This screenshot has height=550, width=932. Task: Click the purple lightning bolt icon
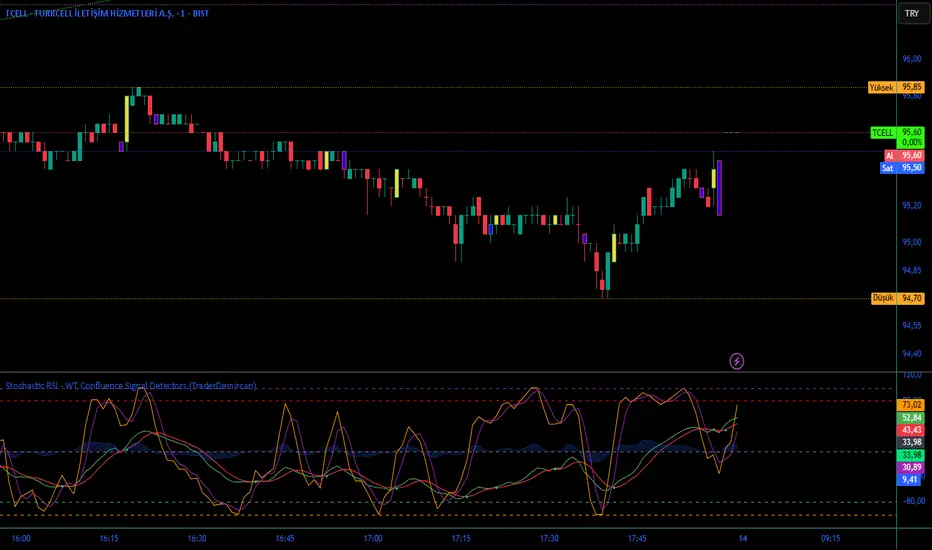737,360
